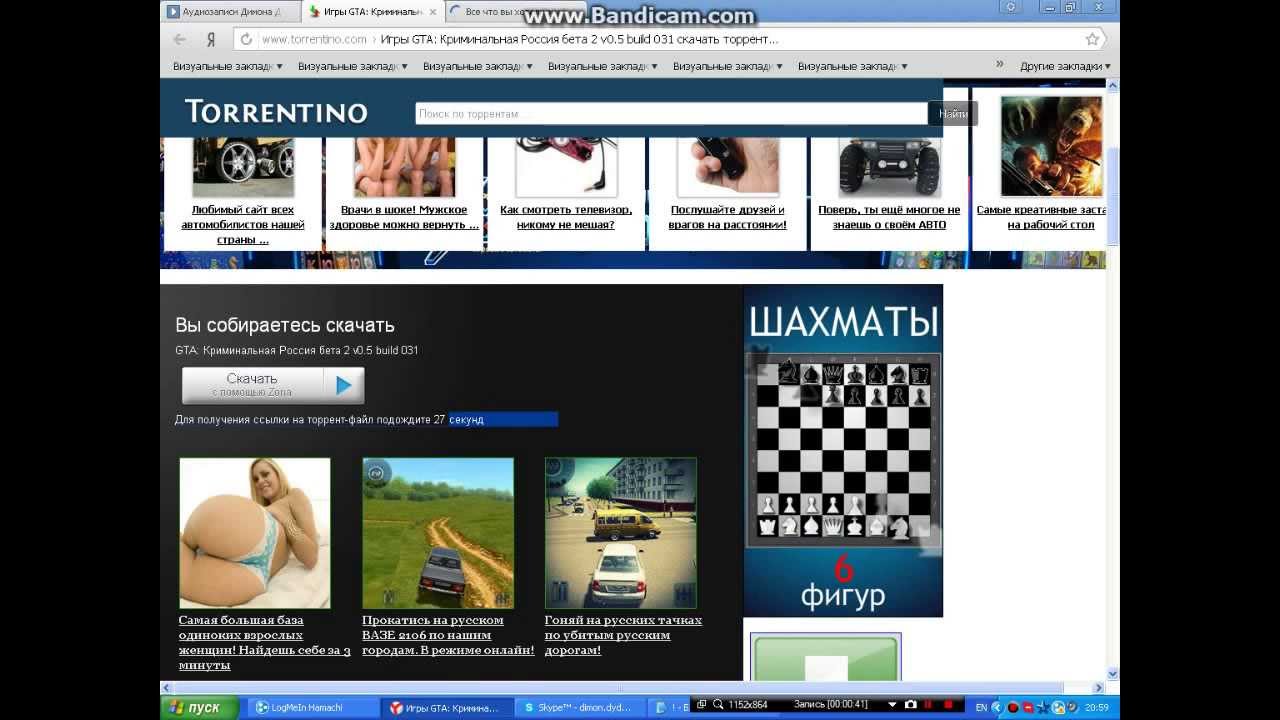Open the Bandicam bar dropdown arrow
The height and width of the screenshot is (720, 1280).
pyautogui.click(x=892, y=705)
